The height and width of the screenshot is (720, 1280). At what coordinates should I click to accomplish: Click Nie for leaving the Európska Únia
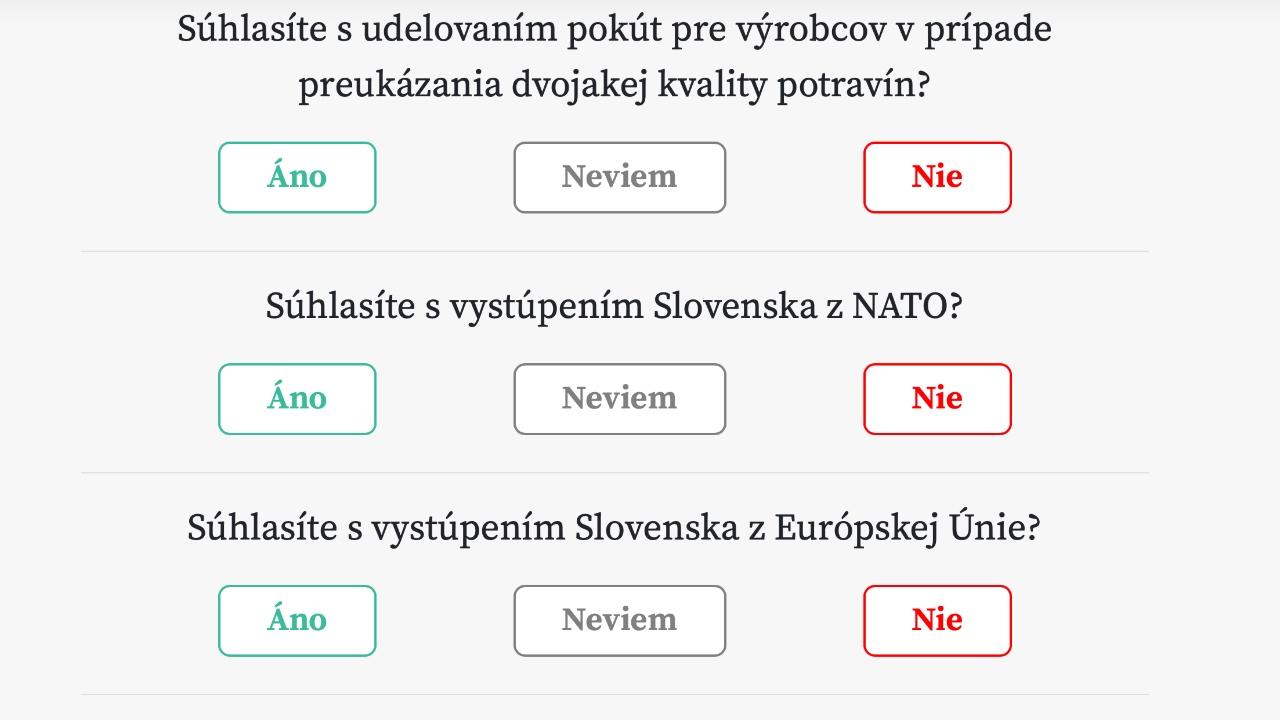[x=937, y=620]
